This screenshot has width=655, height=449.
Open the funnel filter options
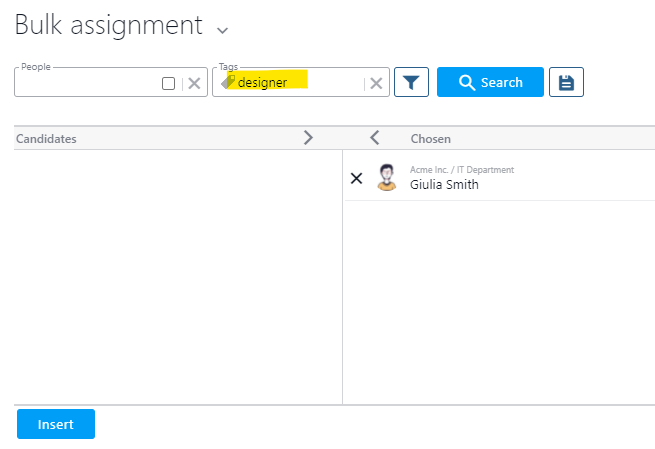click(411, 82)
